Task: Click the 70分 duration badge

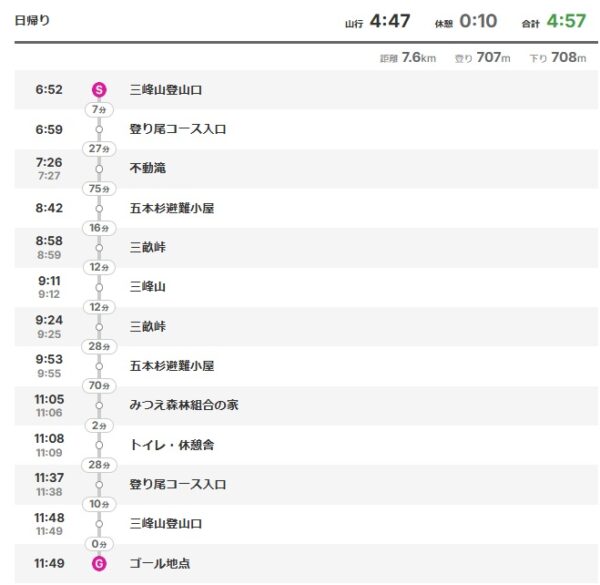Action: tap(98, 385)
